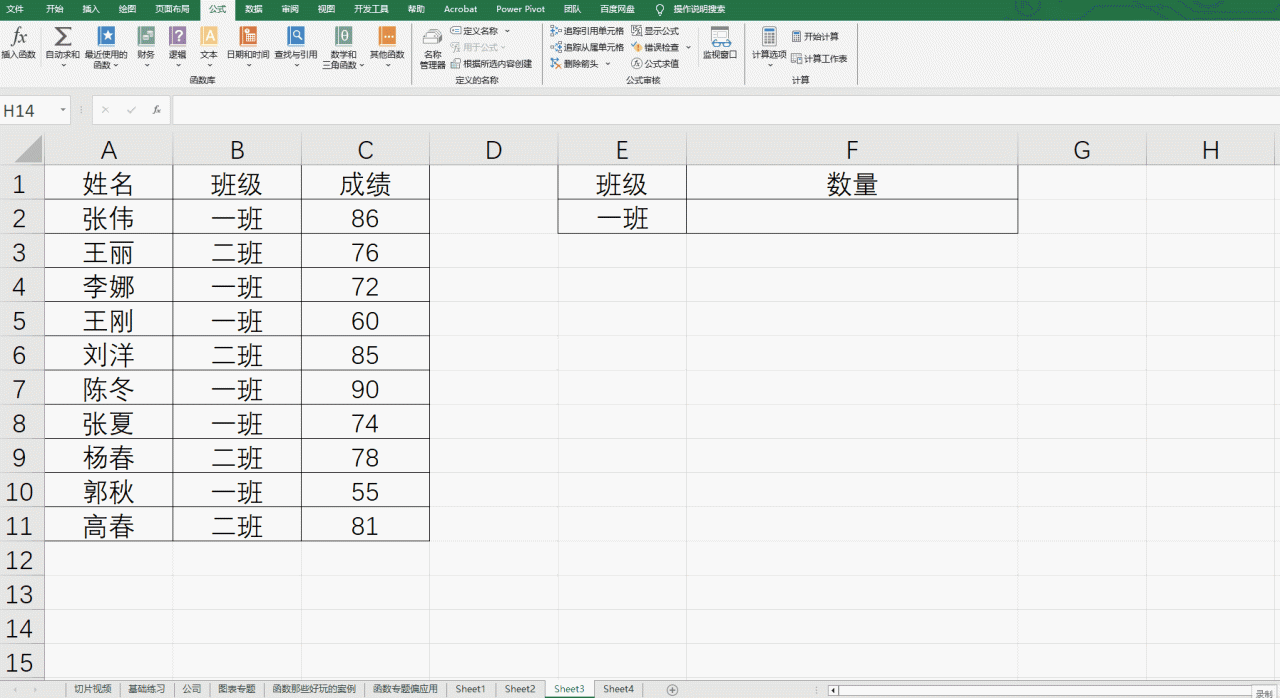Open Date and Time (日期和时间) functions

[247, 48]
